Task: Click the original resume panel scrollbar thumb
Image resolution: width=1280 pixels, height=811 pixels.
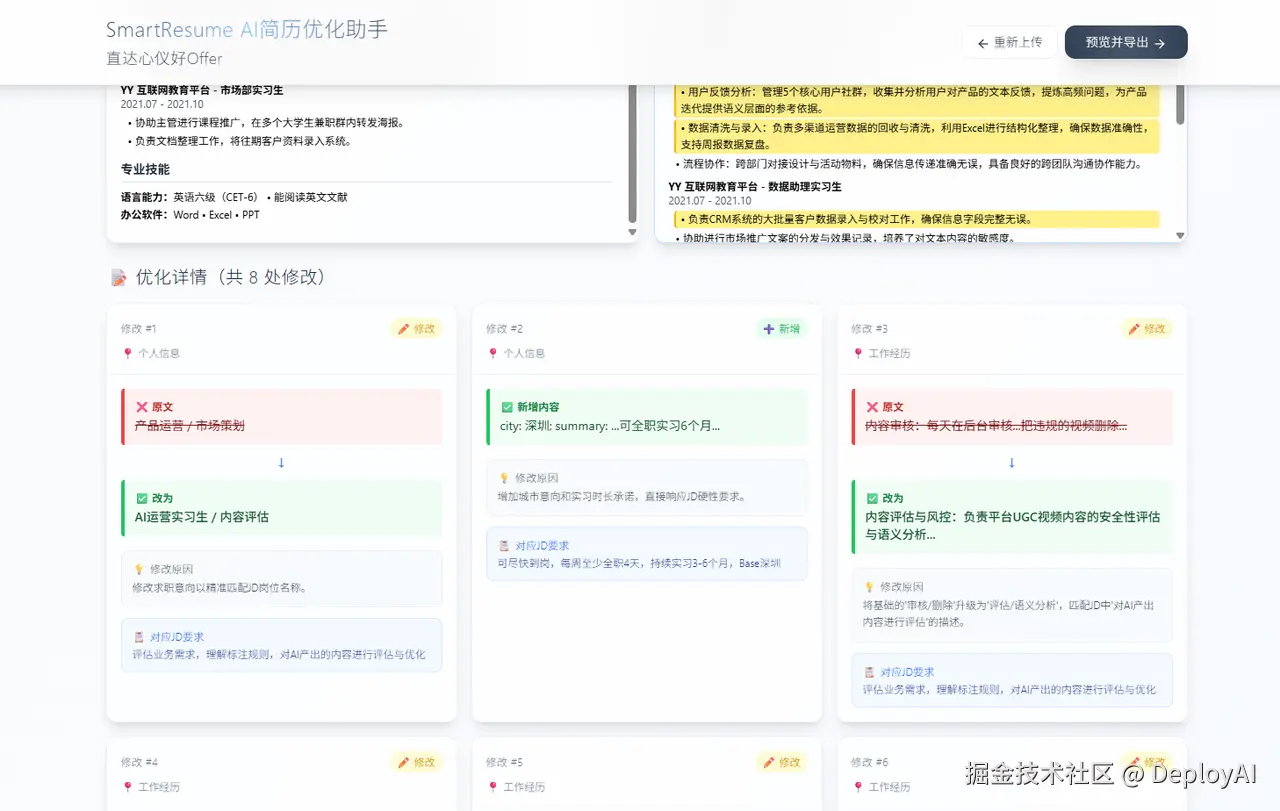Action: point(632,153)
